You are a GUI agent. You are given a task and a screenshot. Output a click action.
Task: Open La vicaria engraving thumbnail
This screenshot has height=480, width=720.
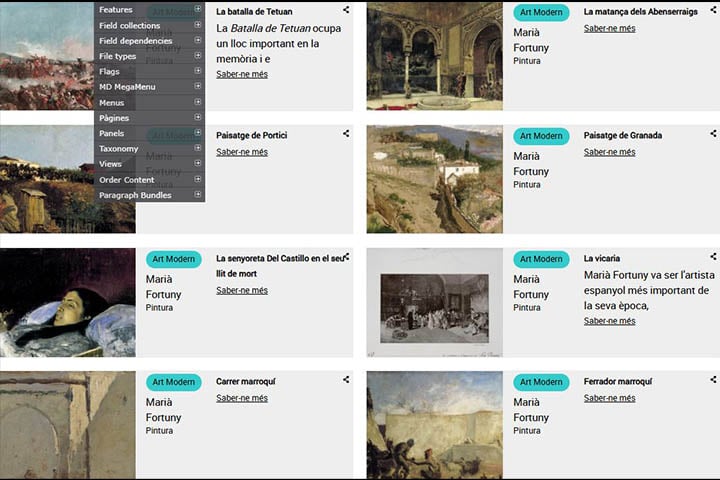click(x=434, y=303)
